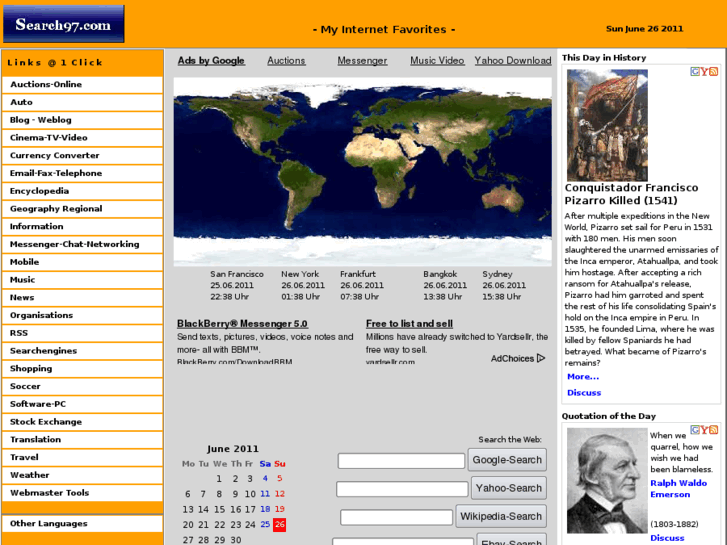The height and width of the screenshot is (545, 727).
Task: Open the Auctions-Online category
Action: tap(83, 84)
